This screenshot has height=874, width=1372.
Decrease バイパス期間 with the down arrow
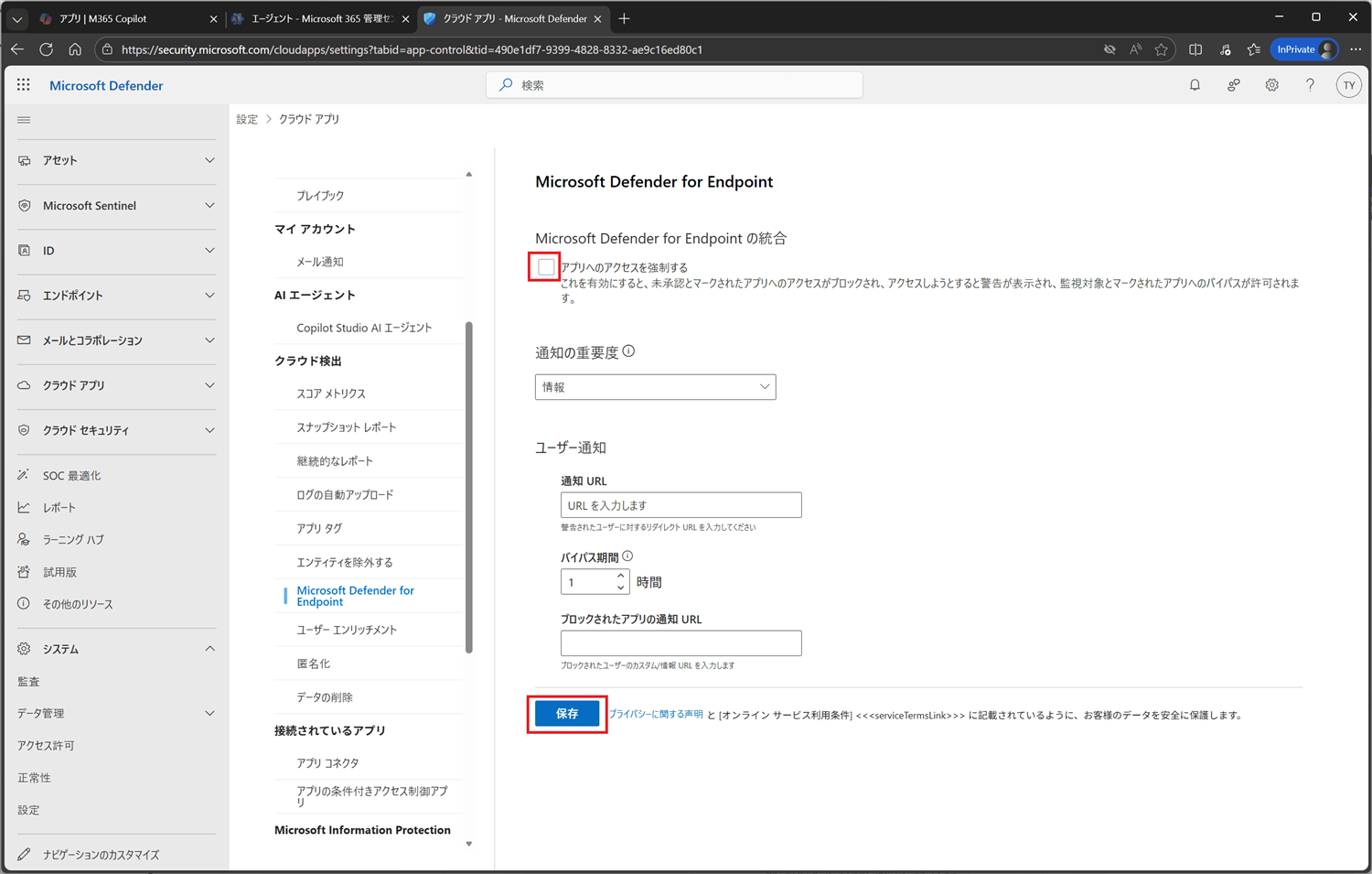pyautogui.click(x=620, y=588)
